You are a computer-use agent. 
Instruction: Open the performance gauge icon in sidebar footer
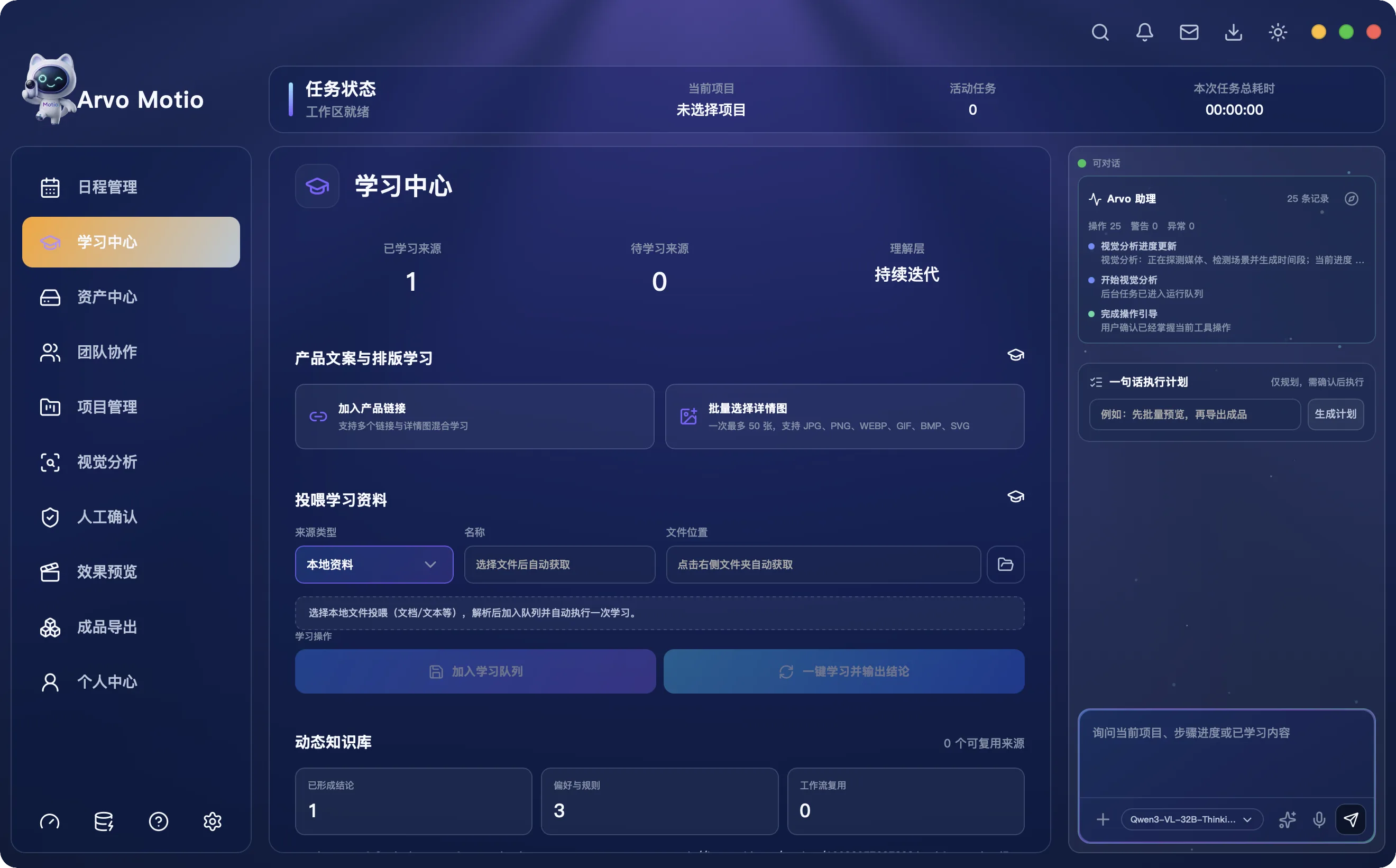pos(50,821)
